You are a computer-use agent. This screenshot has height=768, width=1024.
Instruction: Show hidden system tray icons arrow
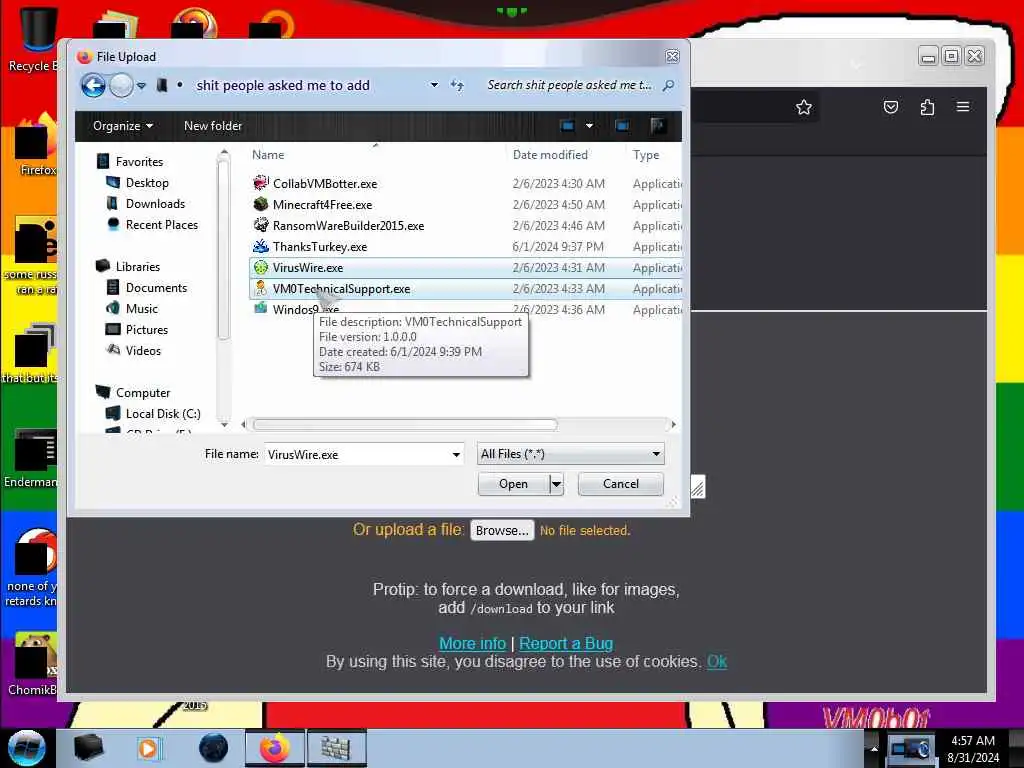pos(874,748)
